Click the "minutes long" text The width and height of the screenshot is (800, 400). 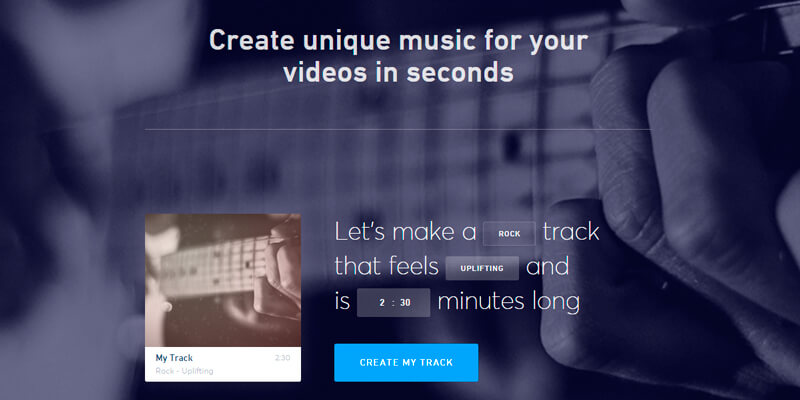(509, 302)
